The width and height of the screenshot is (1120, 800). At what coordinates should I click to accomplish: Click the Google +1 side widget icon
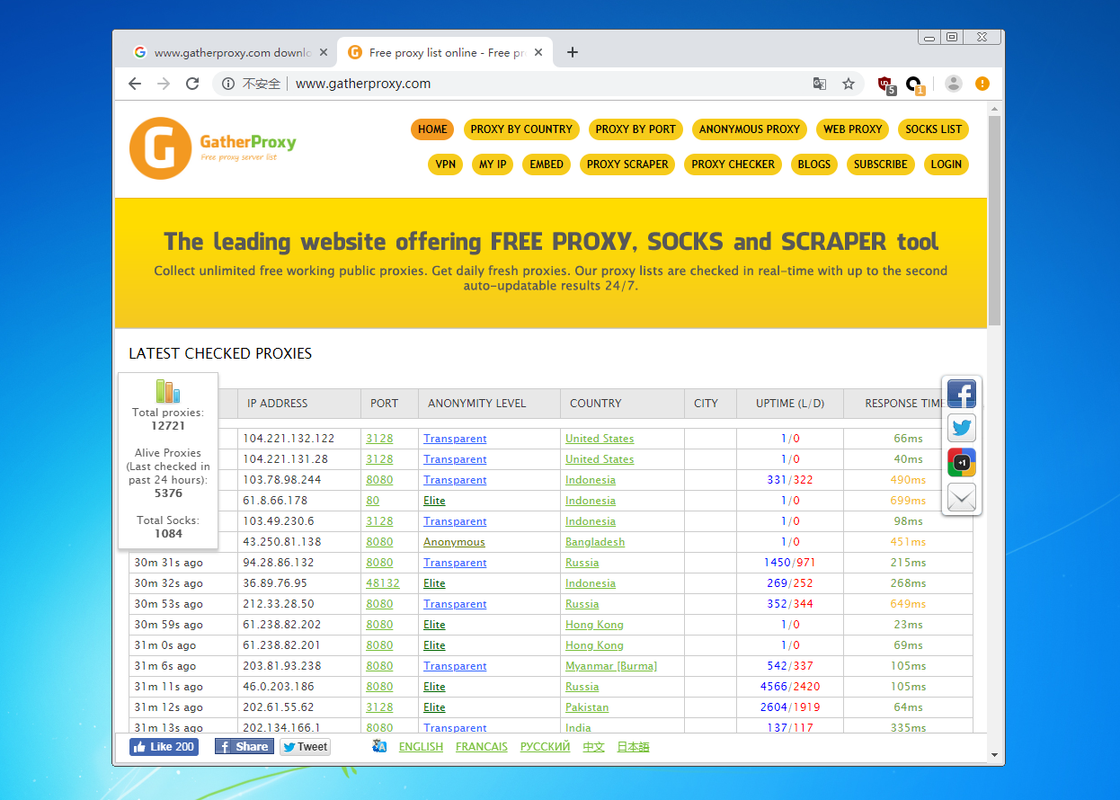(961, 463)
